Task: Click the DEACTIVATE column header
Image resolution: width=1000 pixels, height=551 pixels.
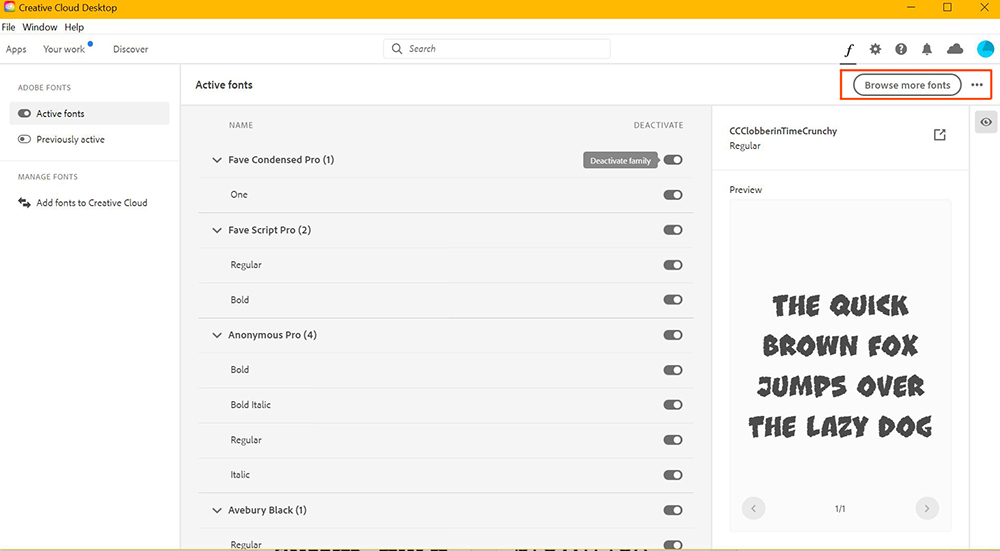Action: 658,125
